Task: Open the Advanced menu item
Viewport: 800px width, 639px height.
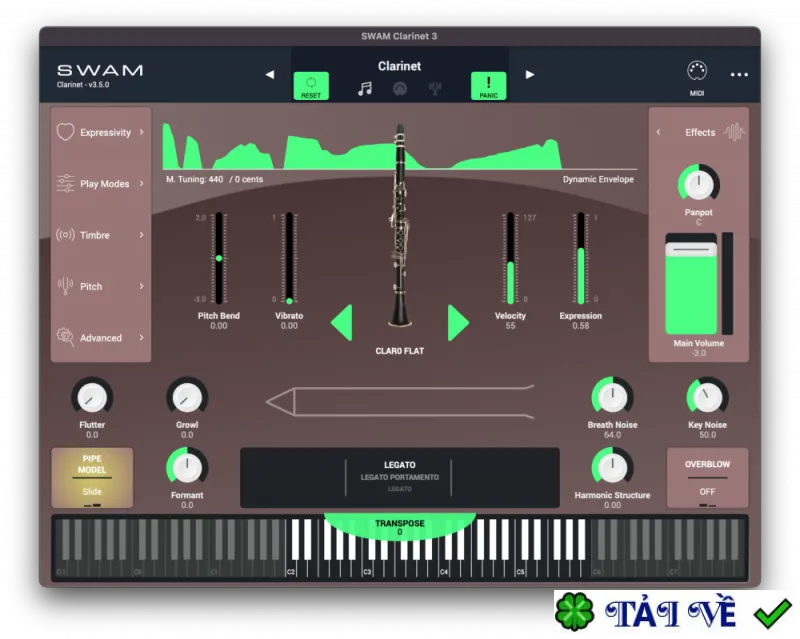Action: coord(101,338)
